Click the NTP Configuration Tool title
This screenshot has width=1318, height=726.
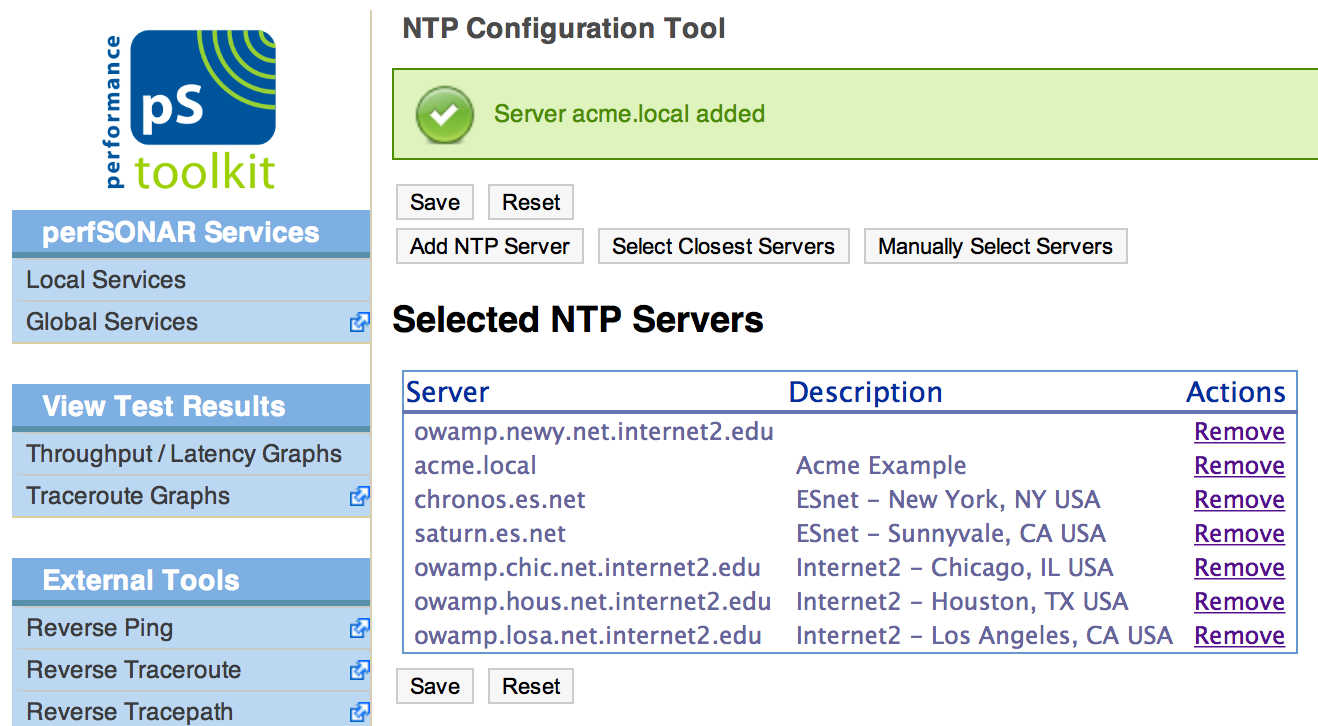pyautogui.click(x=564, y=28)
